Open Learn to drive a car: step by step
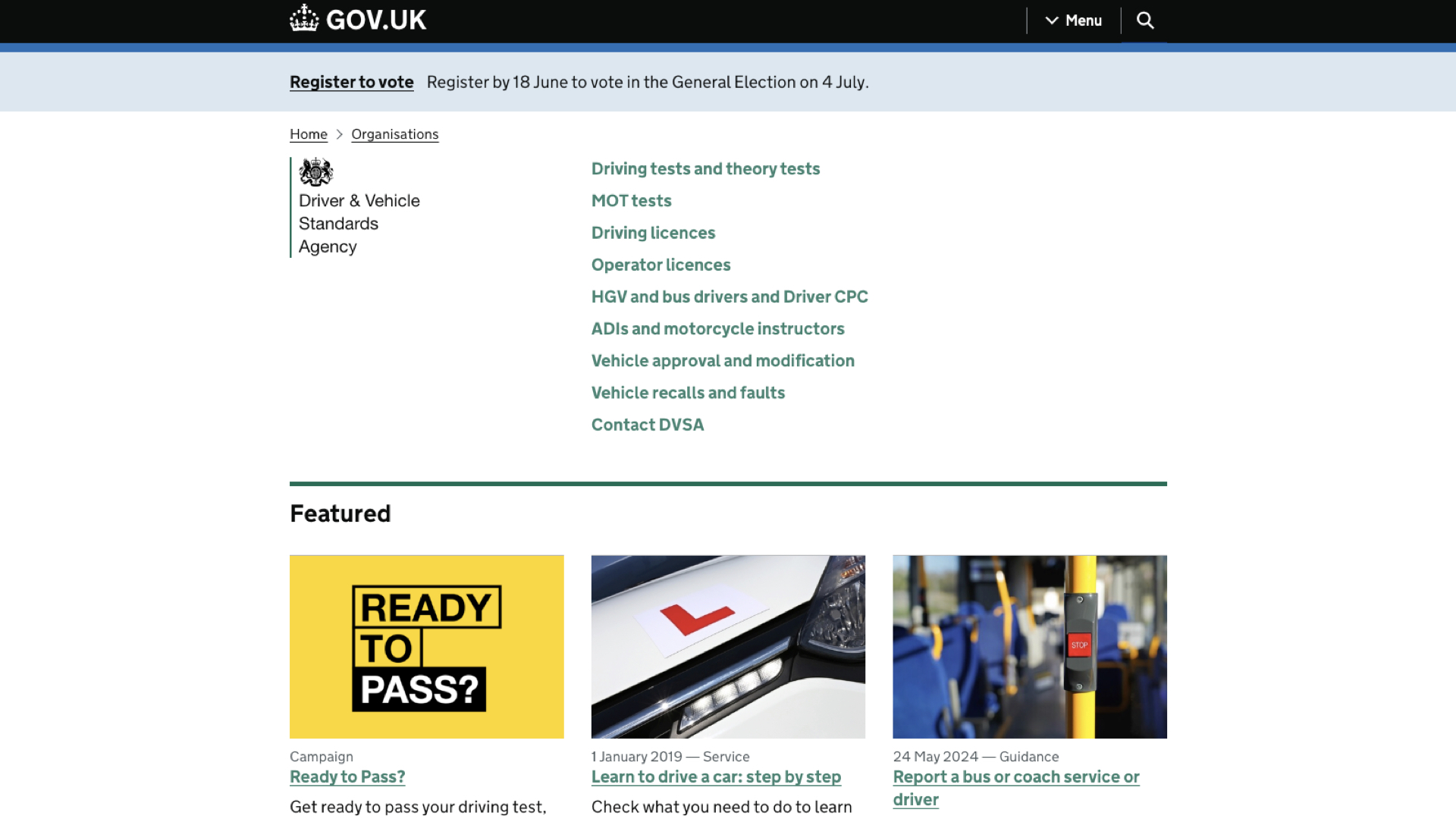This screenshot has width=1456, height=819. coord(715,777)
